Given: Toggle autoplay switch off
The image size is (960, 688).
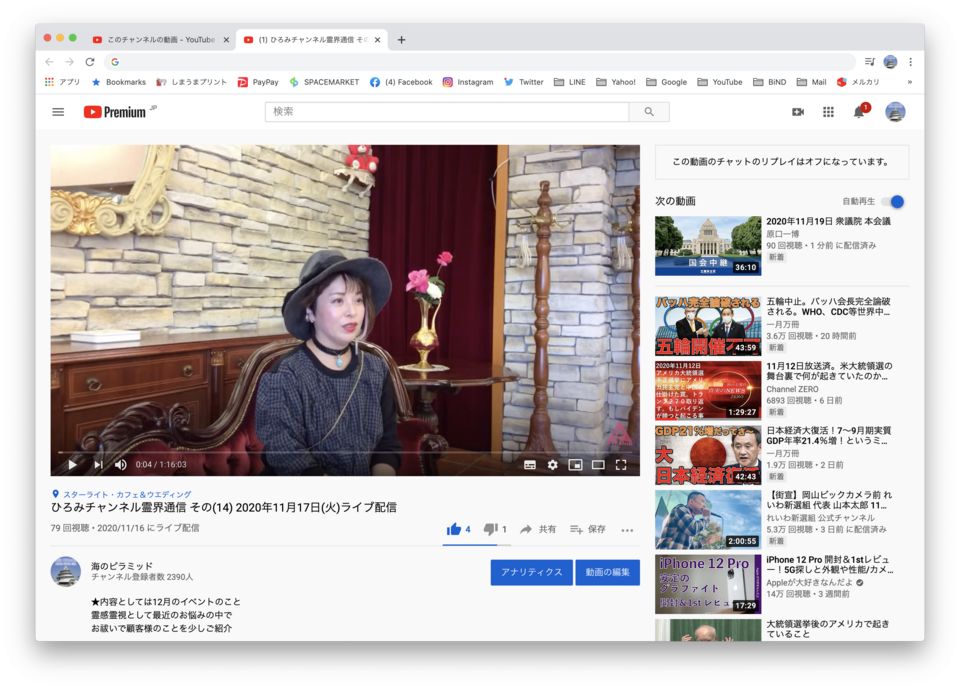Looking at the screenshot, I should (892, 201).
